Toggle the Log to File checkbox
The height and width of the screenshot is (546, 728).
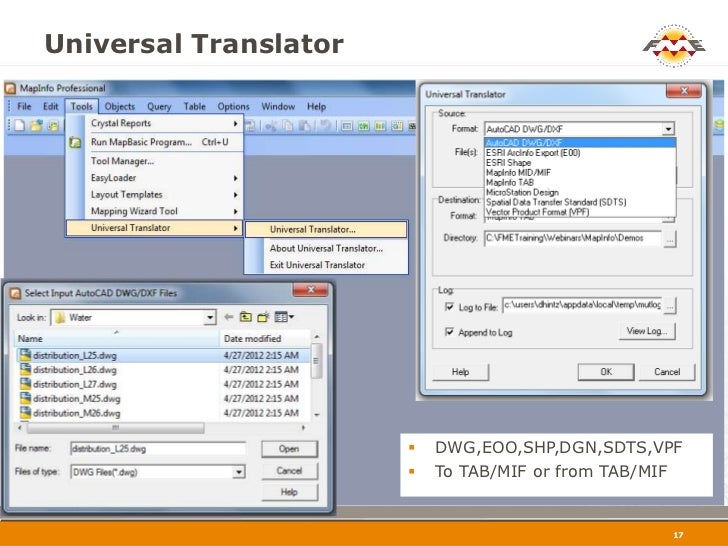(x=449, y=307)
